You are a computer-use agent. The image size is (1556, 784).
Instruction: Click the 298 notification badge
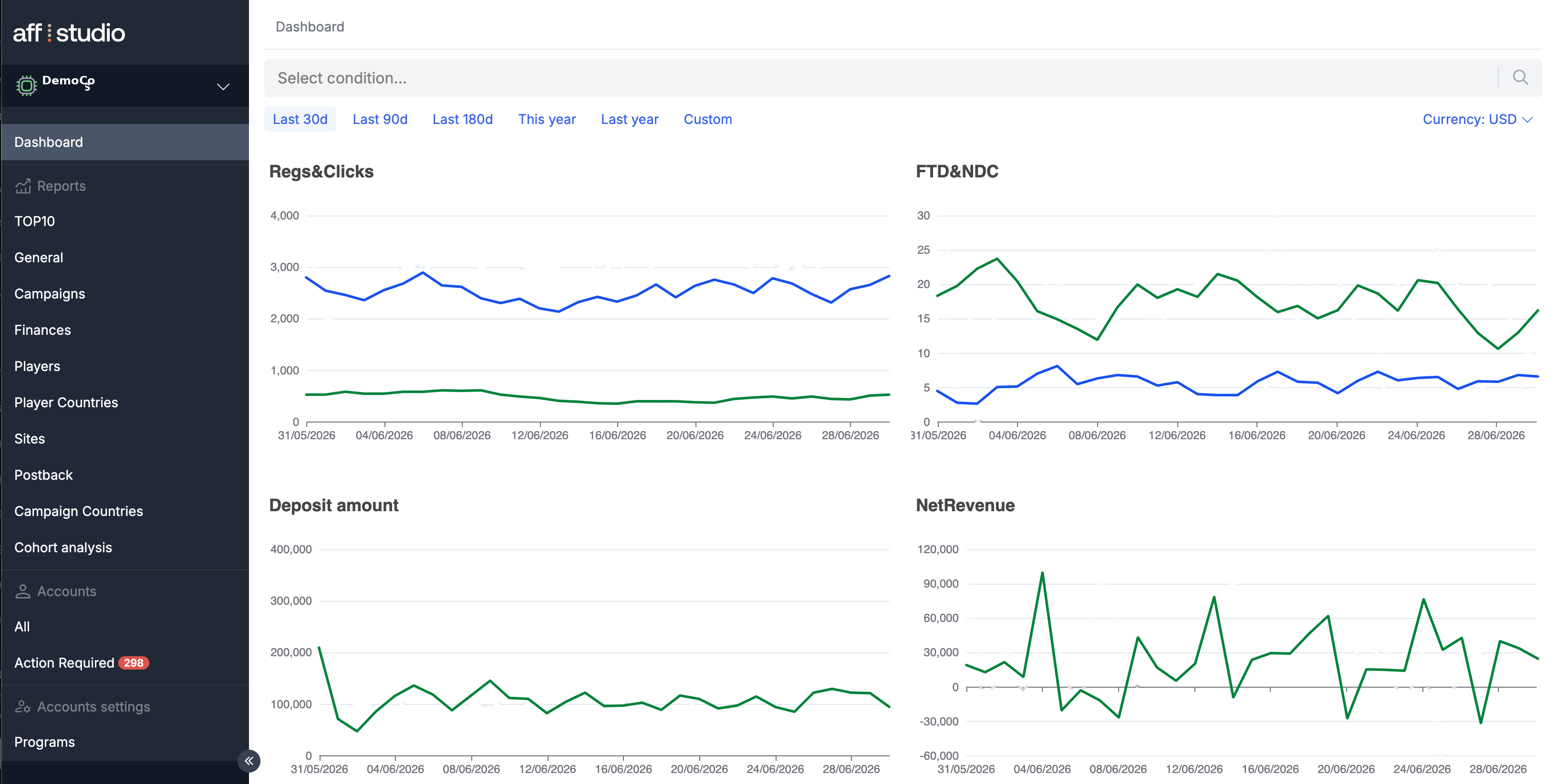pos(134,662)
